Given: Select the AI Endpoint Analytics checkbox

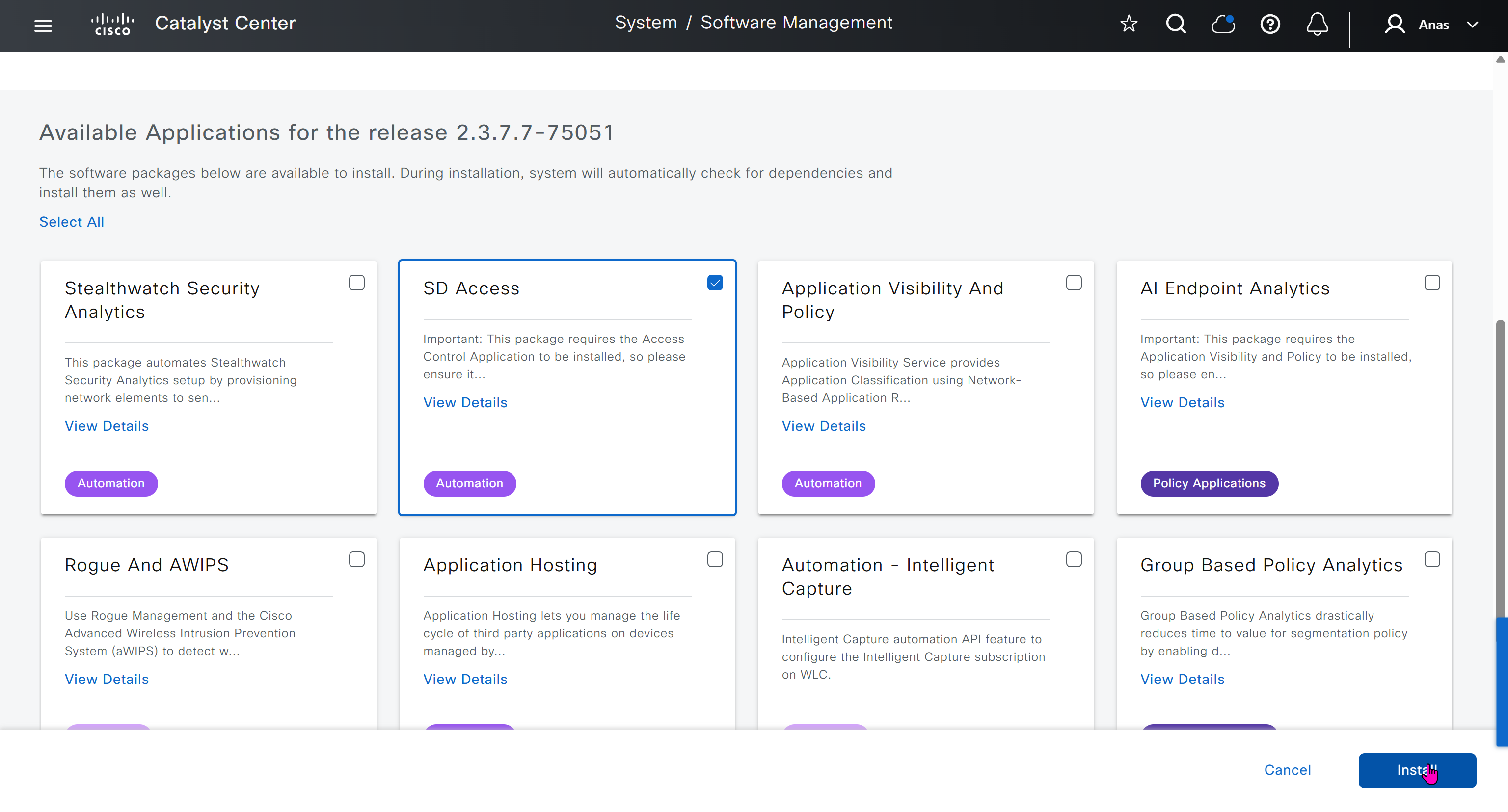Looking at the screenshot, I should (1432, 283).
